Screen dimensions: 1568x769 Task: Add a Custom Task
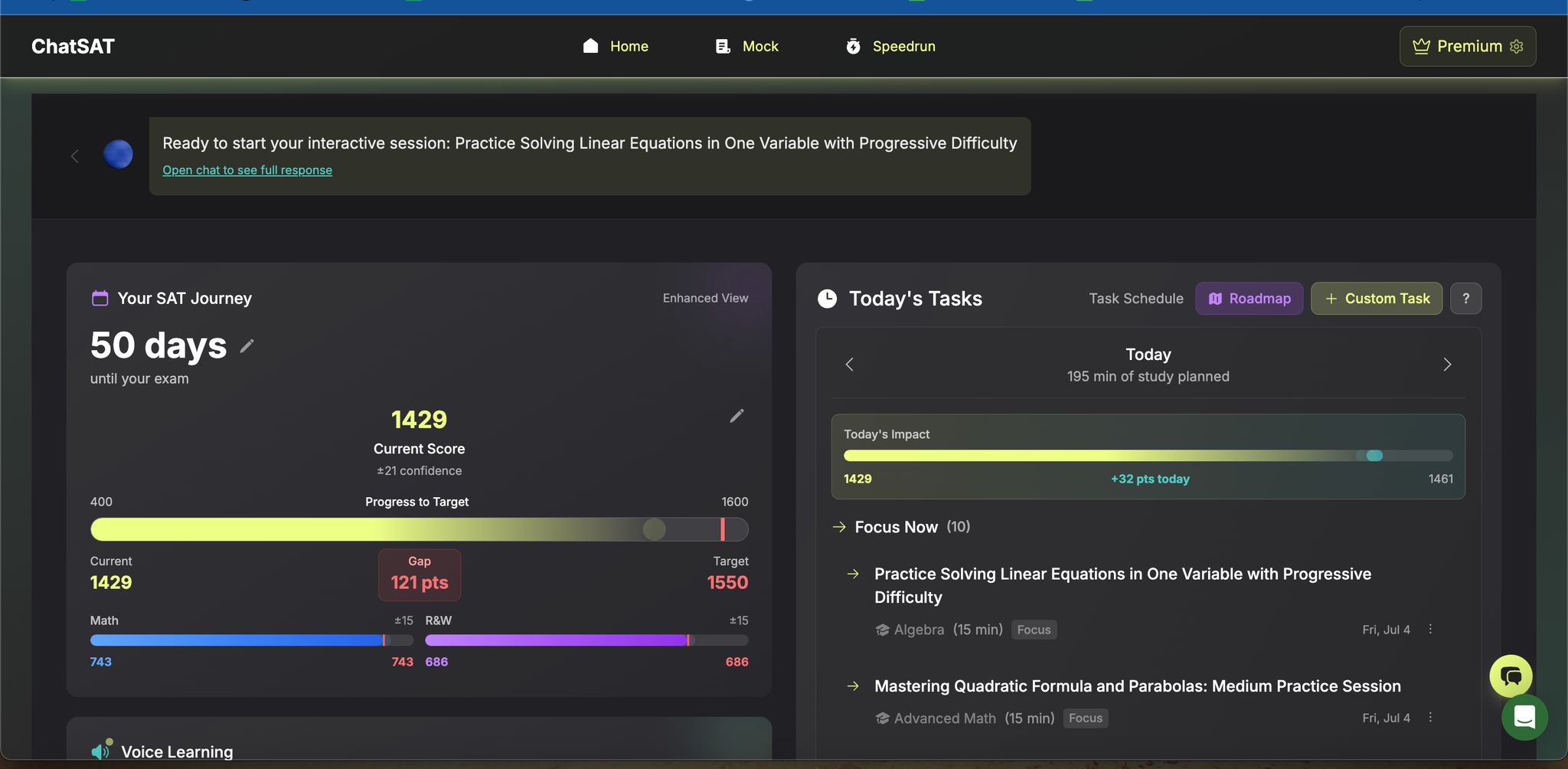tap(1376, 299)
